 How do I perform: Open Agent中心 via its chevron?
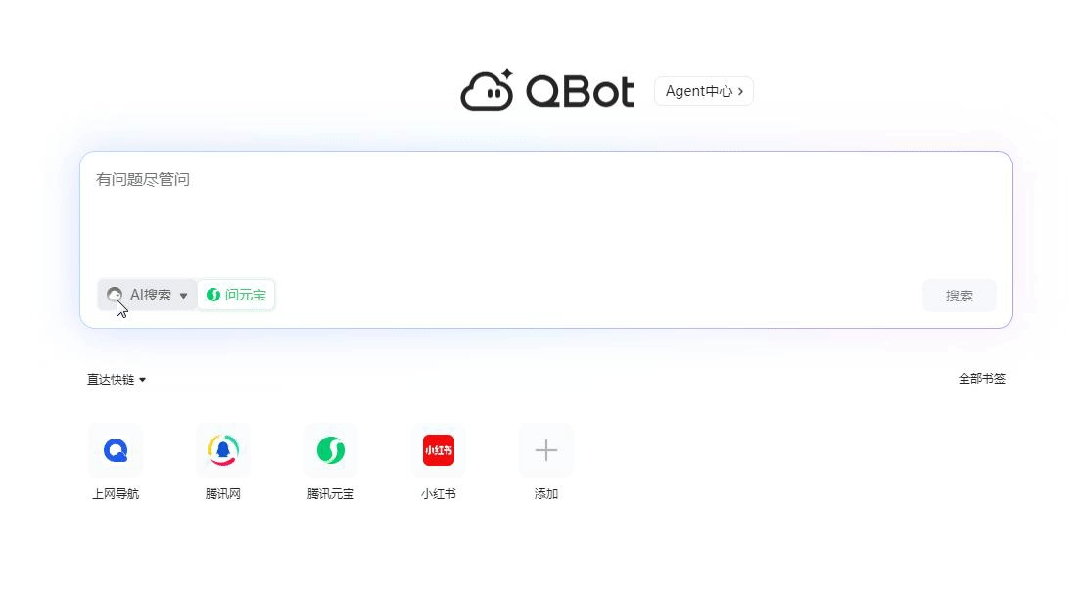740,91
